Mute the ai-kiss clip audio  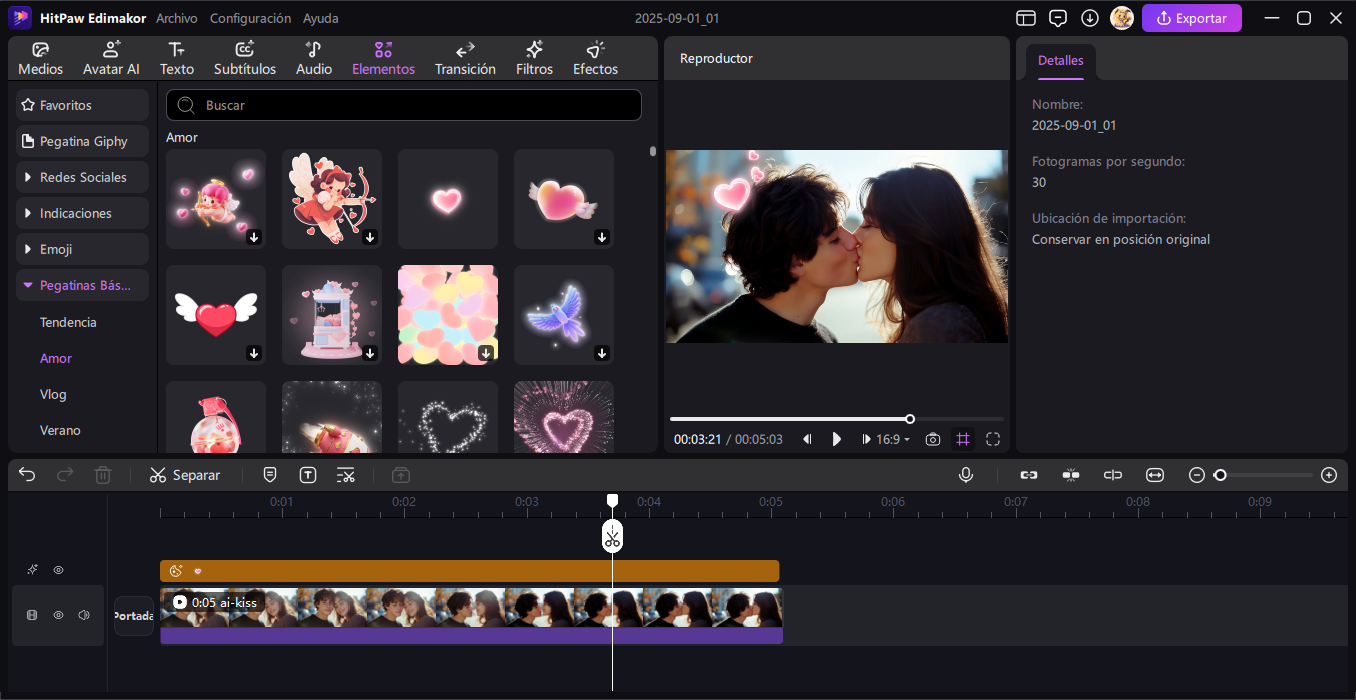tap(84, 615)
